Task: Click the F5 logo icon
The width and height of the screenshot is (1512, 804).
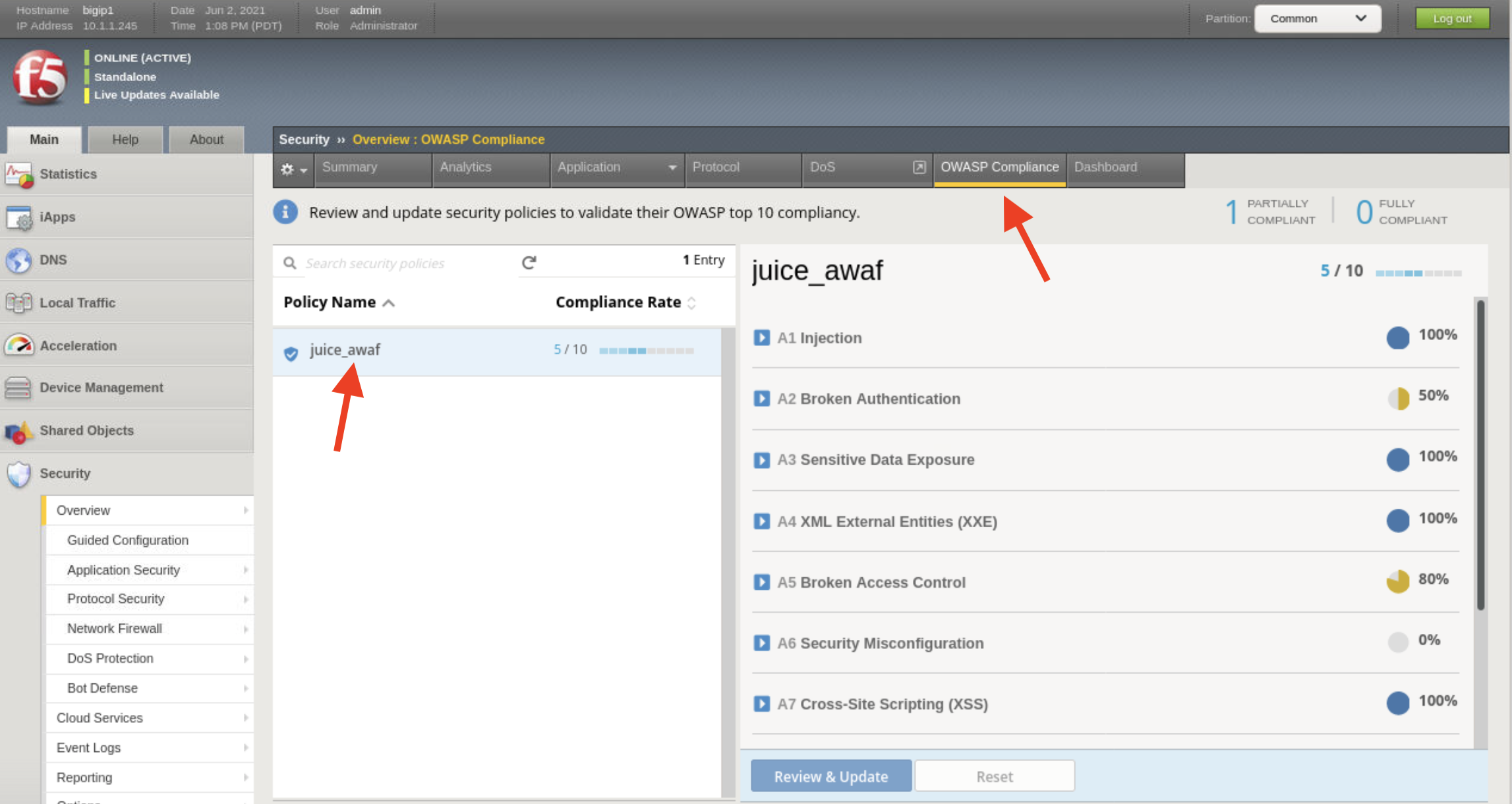Action: (40, 77)
